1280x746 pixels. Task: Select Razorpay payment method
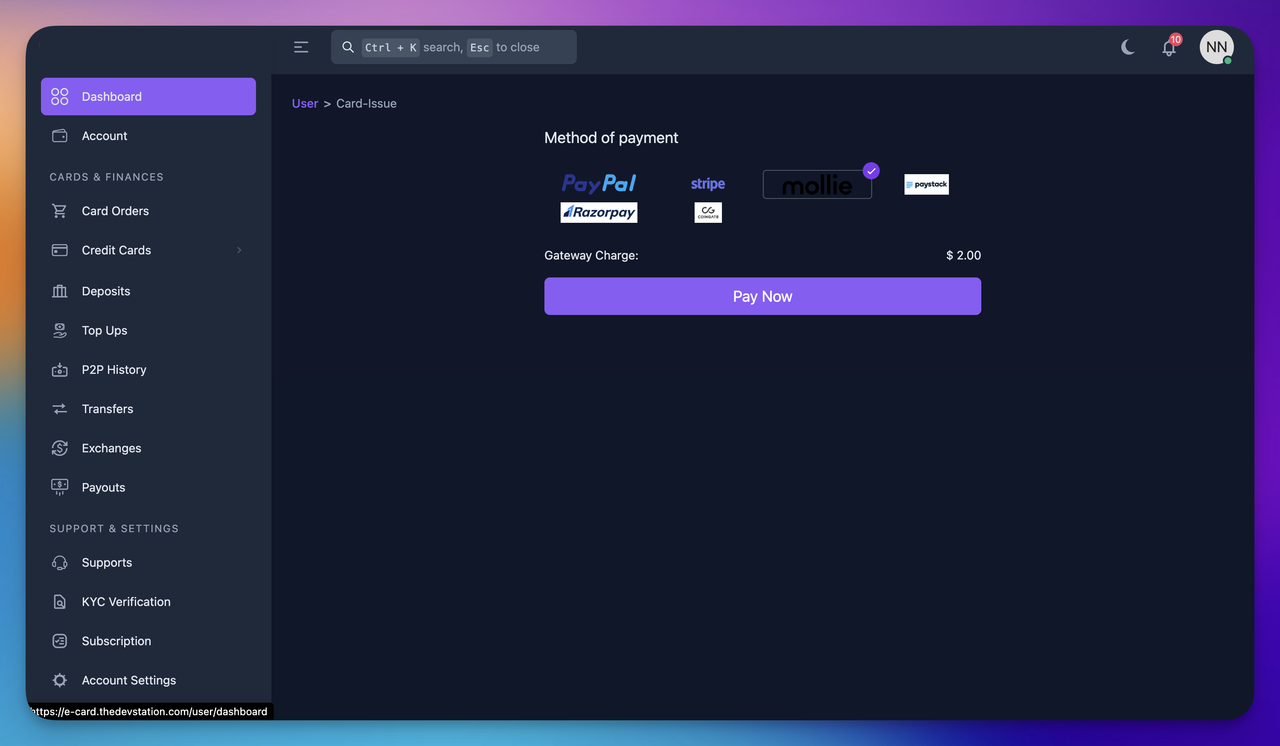599,212
